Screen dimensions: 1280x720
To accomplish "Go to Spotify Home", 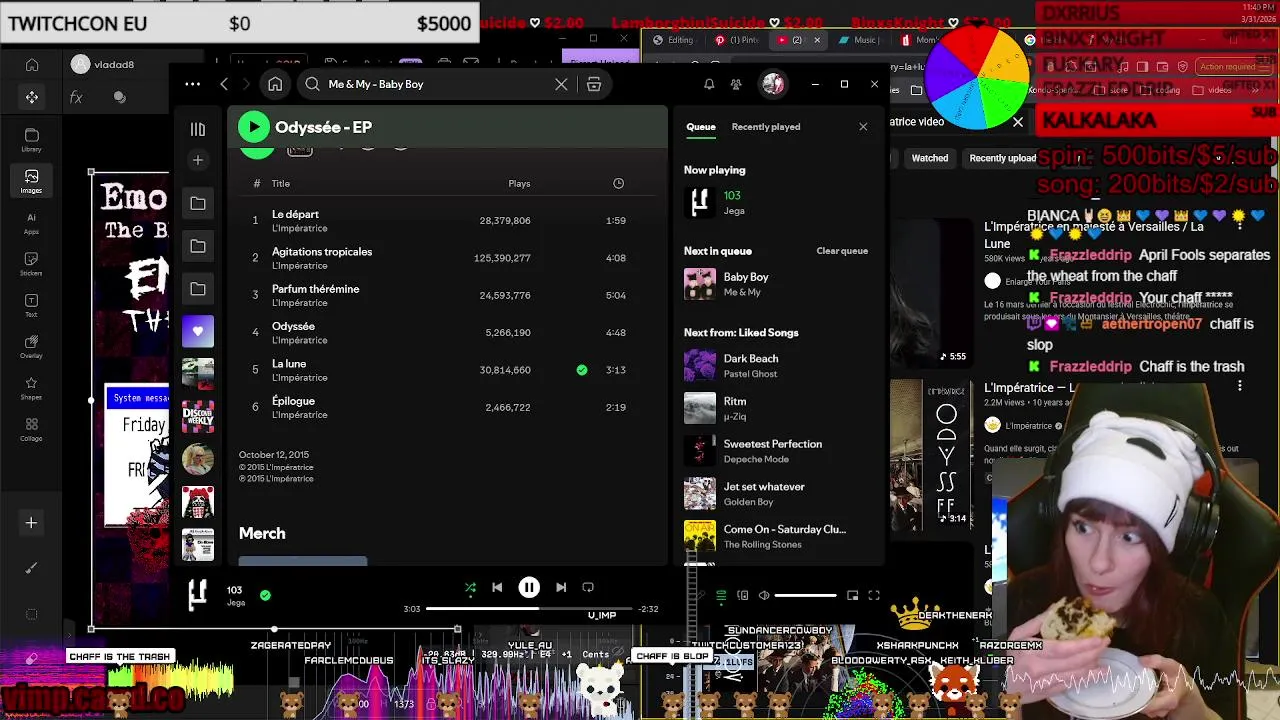I will point(275,84).
